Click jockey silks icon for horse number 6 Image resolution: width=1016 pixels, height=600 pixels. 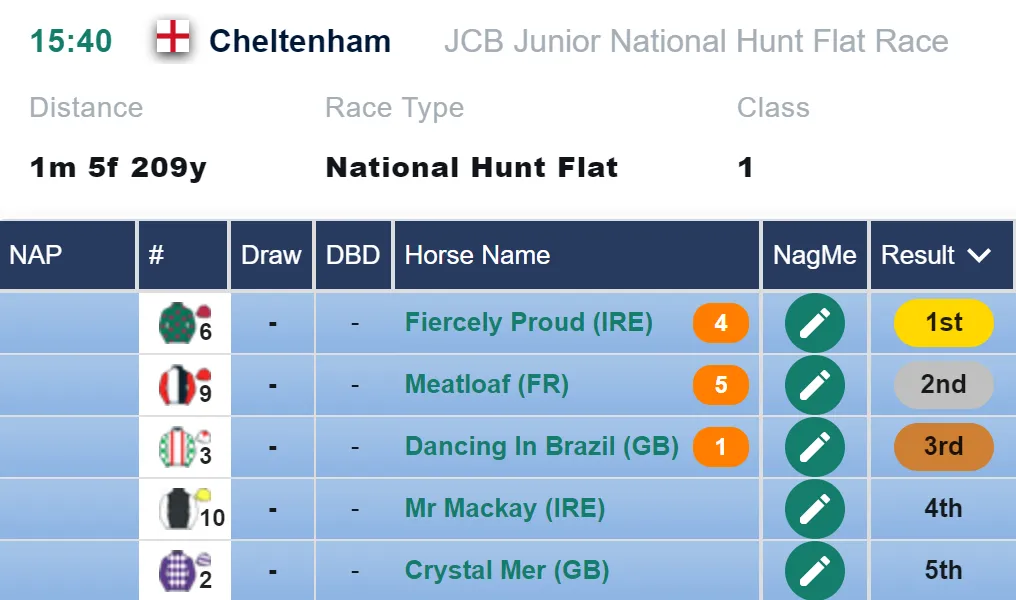[x=177, y=323]
